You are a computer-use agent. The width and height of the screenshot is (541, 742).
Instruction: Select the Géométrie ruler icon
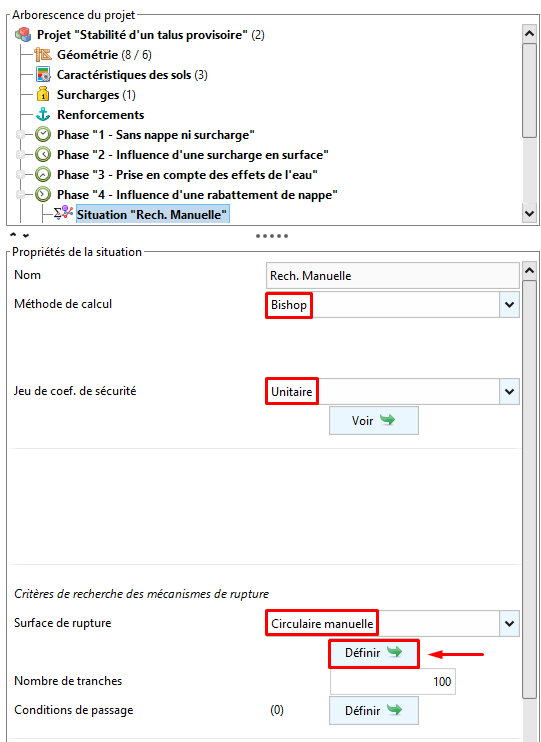click(x=43, y=55)
